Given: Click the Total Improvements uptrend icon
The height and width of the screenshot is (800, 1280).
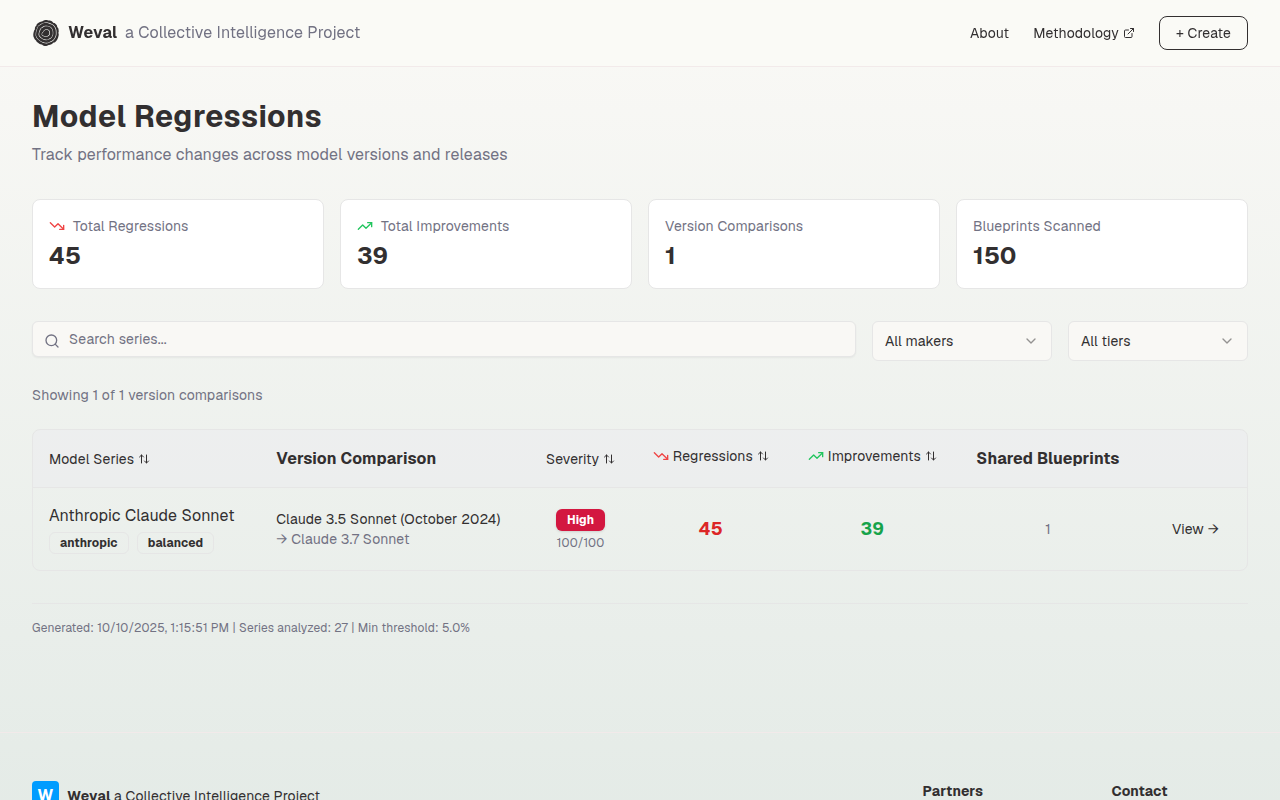Looking at the screenshot, I should click(365, 226).
